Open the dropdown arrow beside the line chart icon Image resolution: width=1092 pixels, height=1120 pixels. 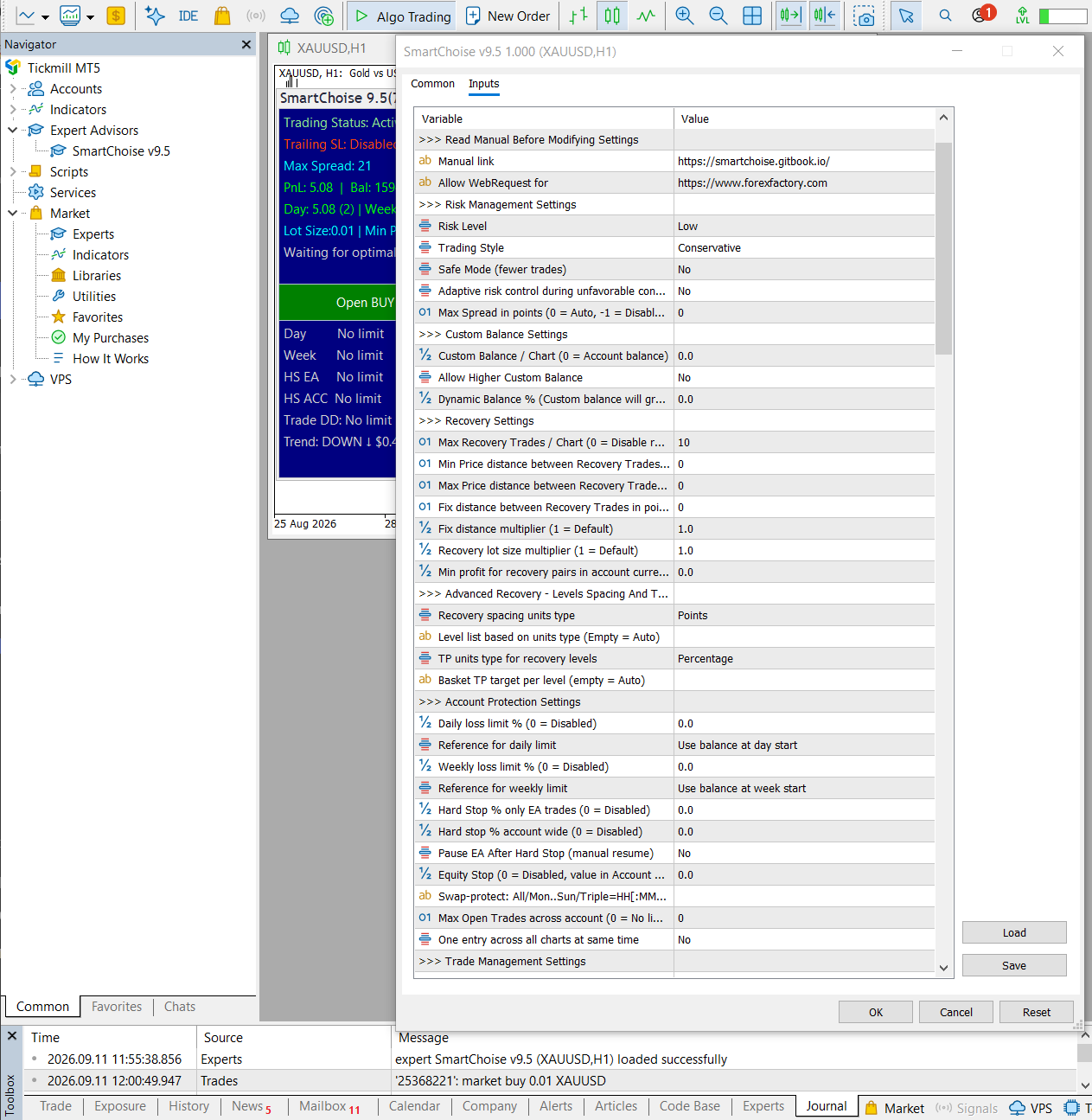tap(45, 16)
